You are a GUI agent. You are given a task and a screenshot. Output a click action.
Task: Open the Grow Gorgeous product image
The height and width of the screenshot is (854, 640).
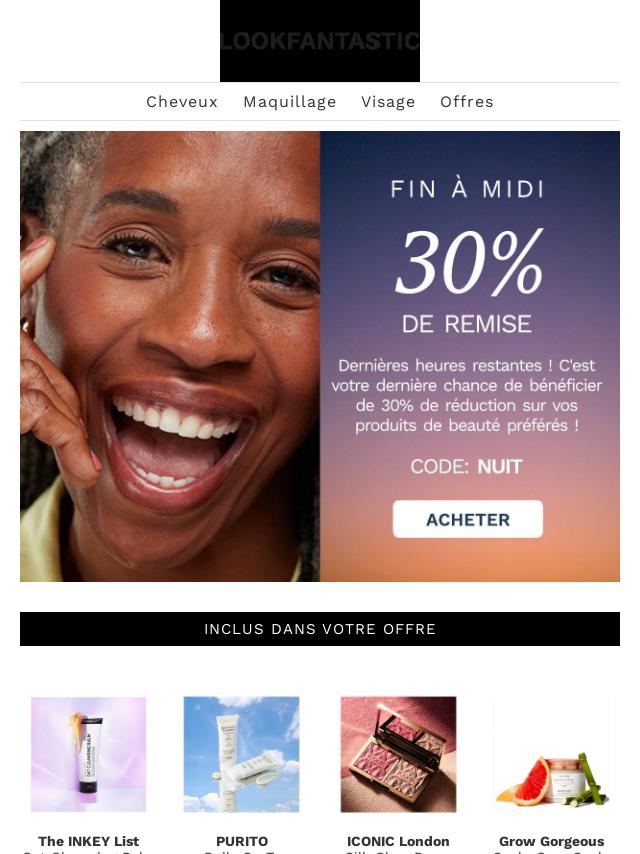(x=551, y=754)
